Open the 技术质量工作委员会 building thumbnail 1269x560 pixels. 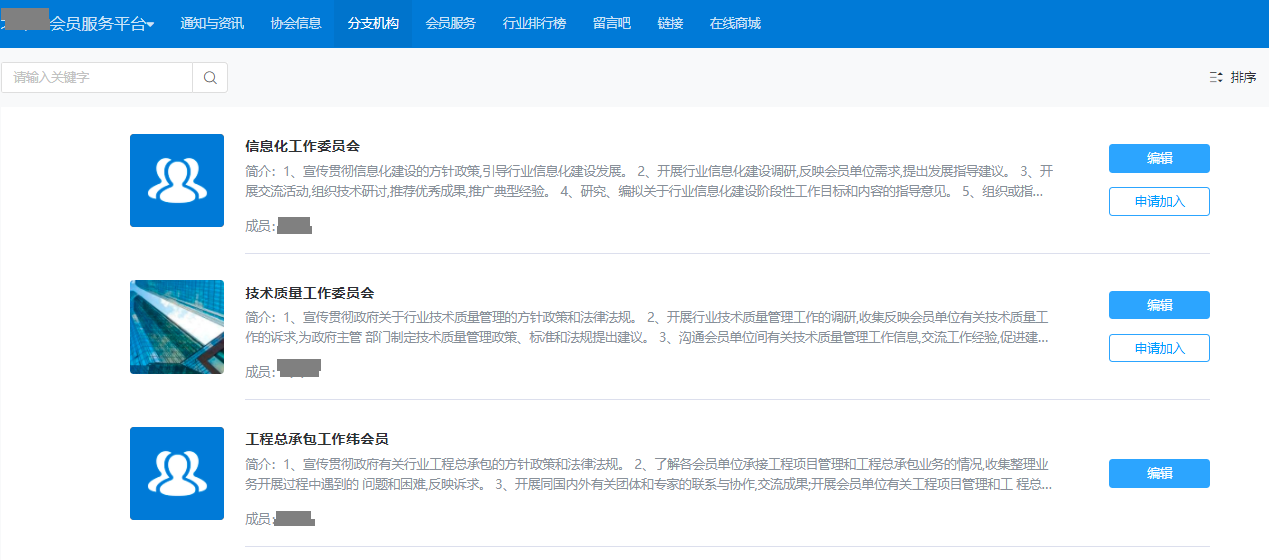(177, 327)
